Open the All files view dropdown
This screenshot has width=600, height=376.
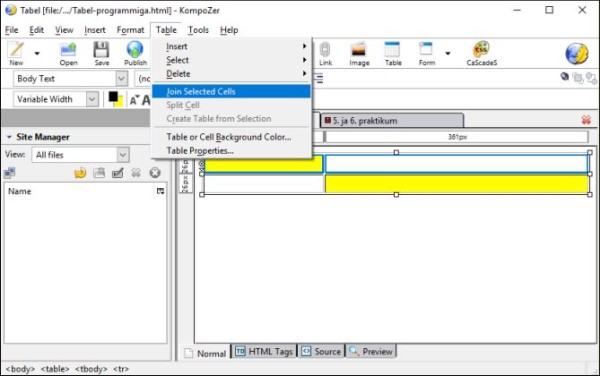point(122,155)
